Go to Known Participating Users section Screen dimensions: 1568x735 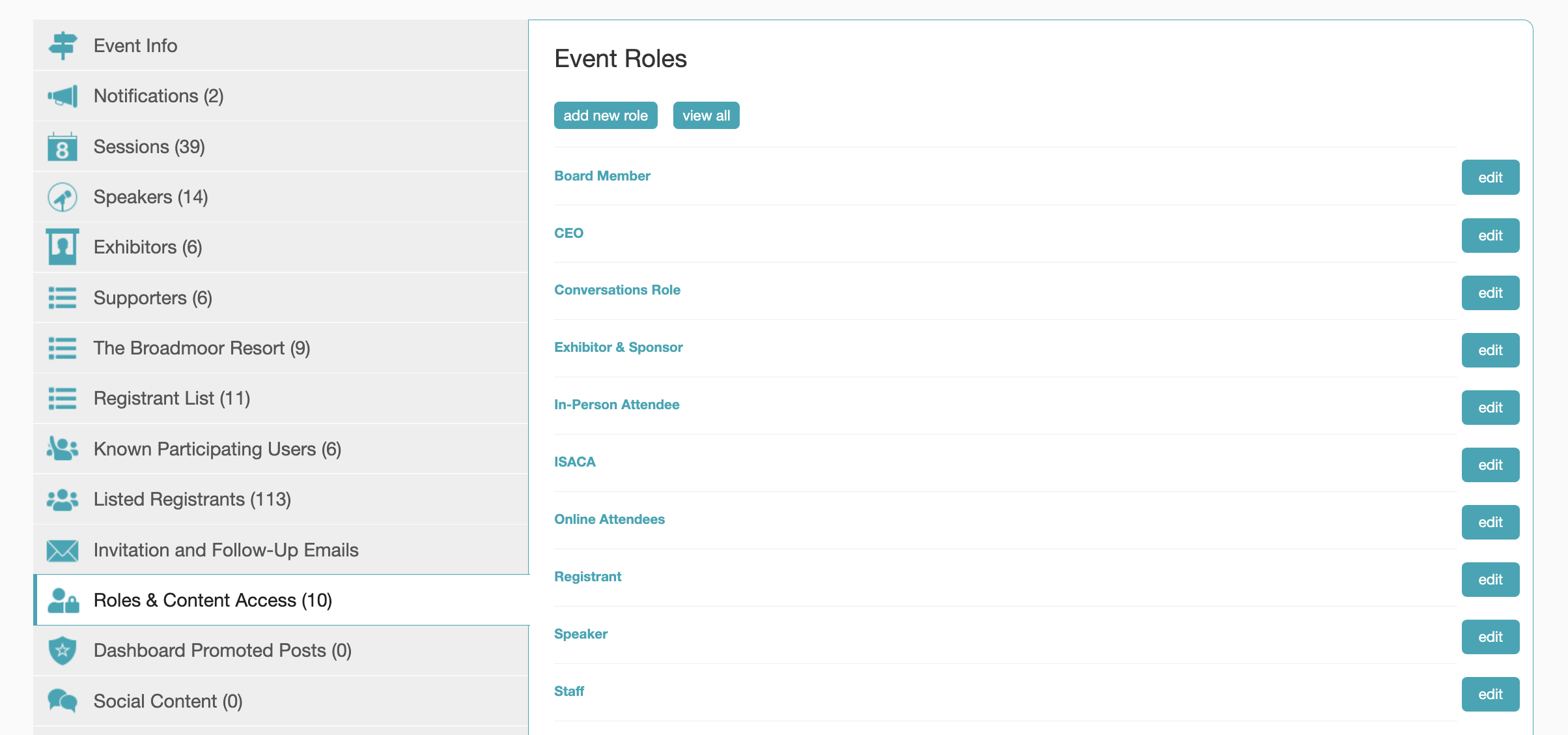[x=217, y=449]
